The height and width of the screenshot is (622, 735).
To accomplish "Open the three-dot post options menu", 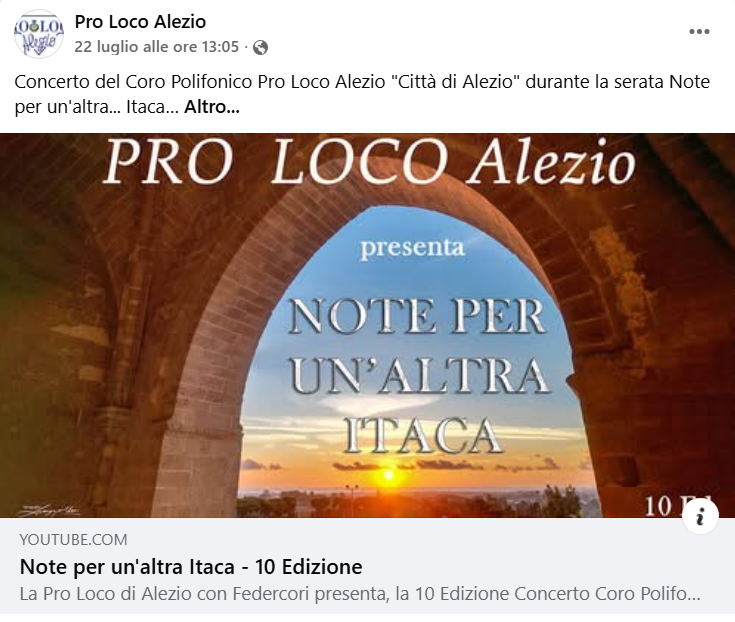I will click(699, 31).
